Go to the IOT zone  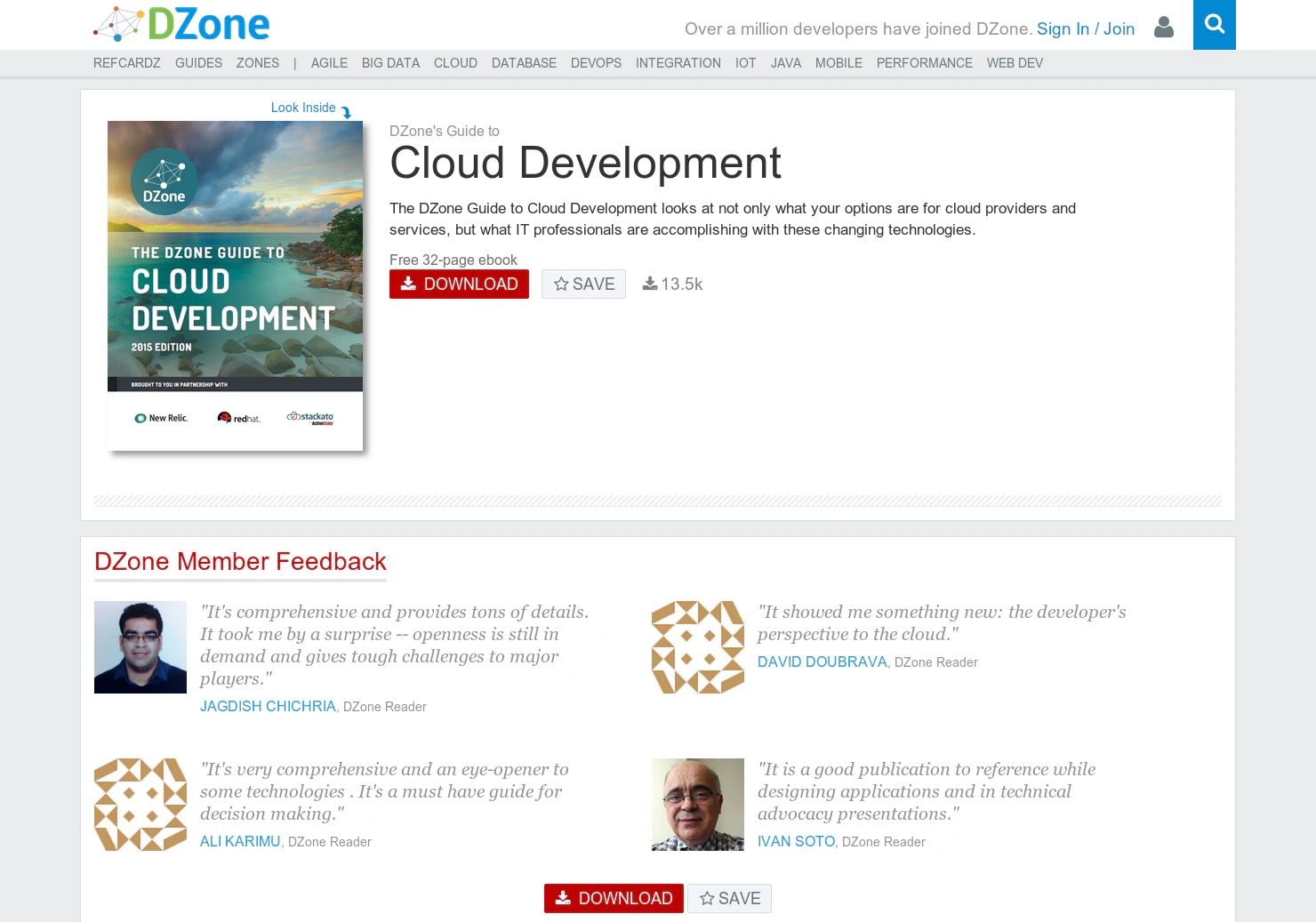click(745, 63)
